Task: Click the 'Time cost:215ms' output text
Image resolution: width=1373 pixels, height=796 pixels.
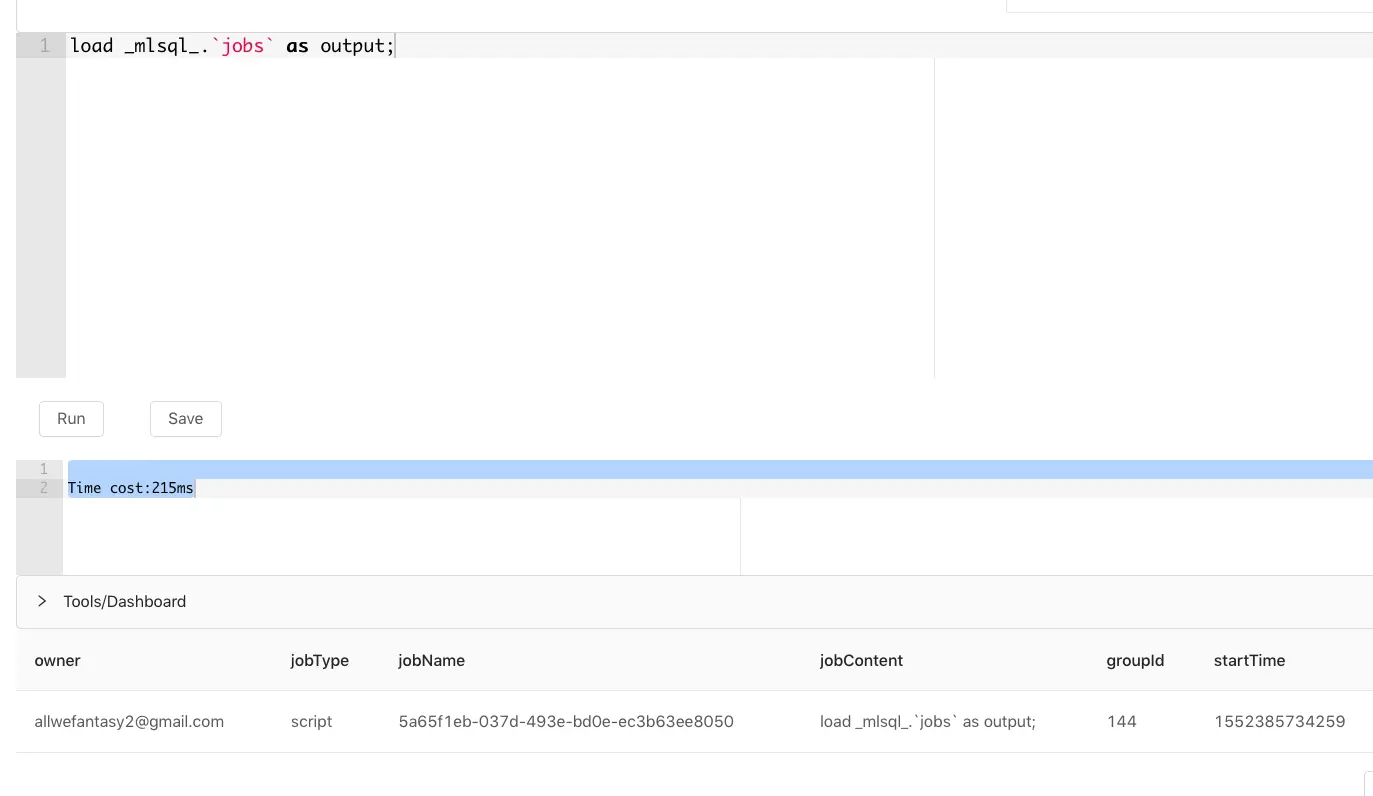Action: (x=131, y=488)
